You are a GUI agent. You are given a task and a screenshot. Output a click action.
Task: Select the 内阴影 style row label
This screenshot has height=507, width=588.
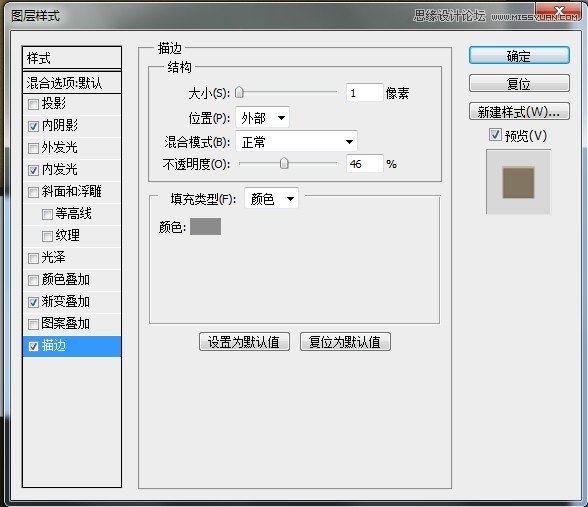tap(60, 126)
